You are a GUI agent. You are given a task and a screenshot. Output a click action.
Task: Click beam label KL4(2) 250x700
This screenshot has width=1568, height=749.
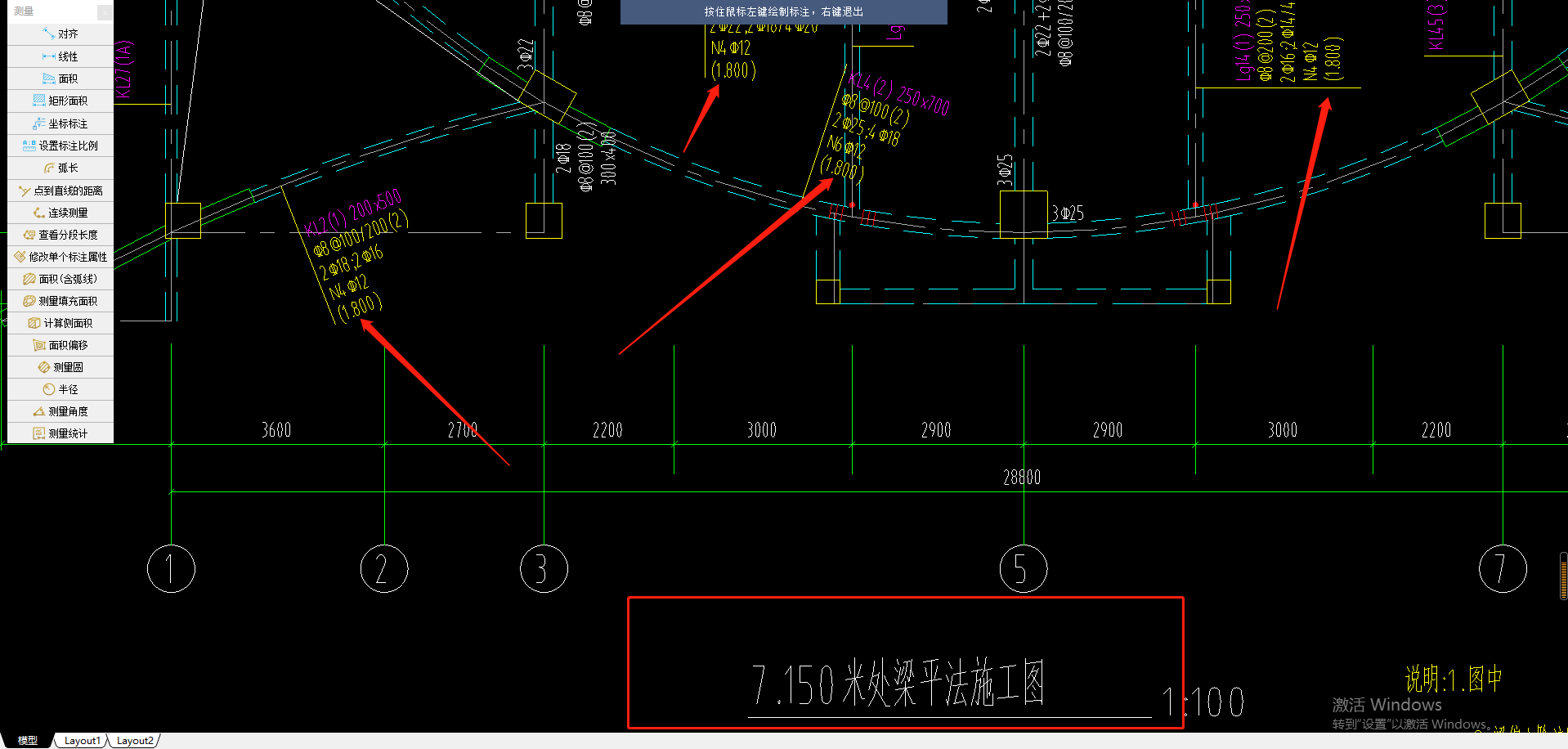click(899, 93)
